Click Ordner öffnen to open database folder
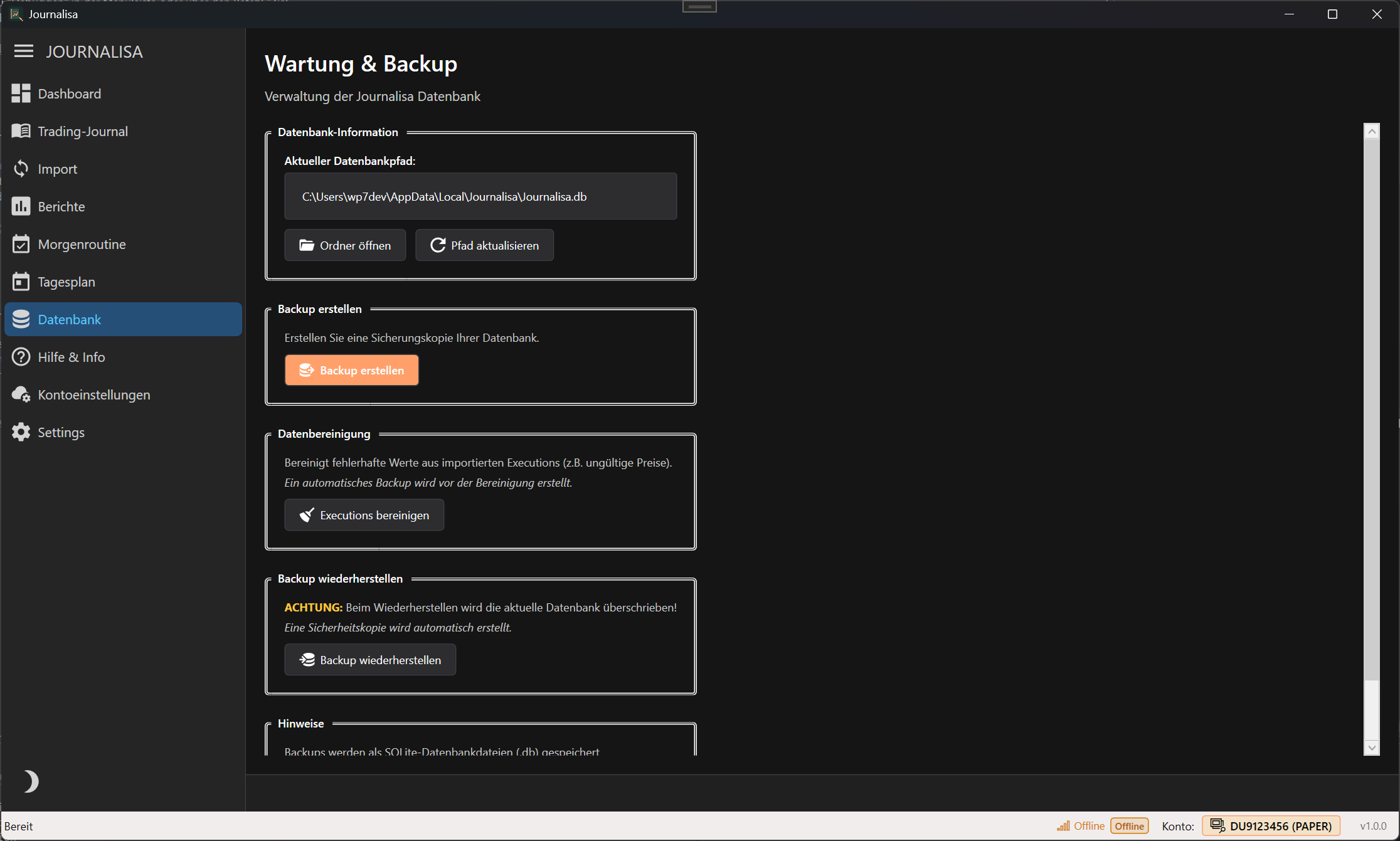This screenshot has width=1400, height=841. coord(345,245)
